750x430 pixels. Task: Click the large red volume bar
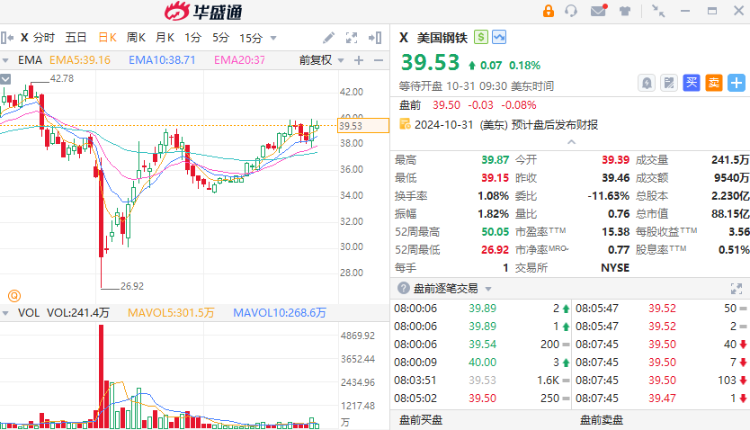(x=101, y=376)
